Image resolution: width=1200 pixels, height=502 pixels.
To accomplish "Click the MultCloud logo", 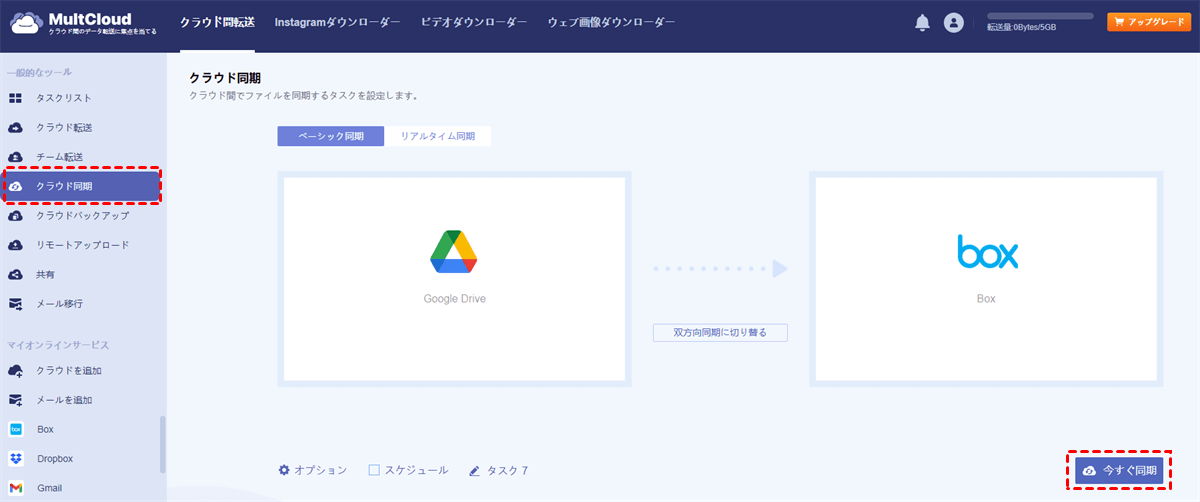I will pyautogui.click(x=84, y=23).
